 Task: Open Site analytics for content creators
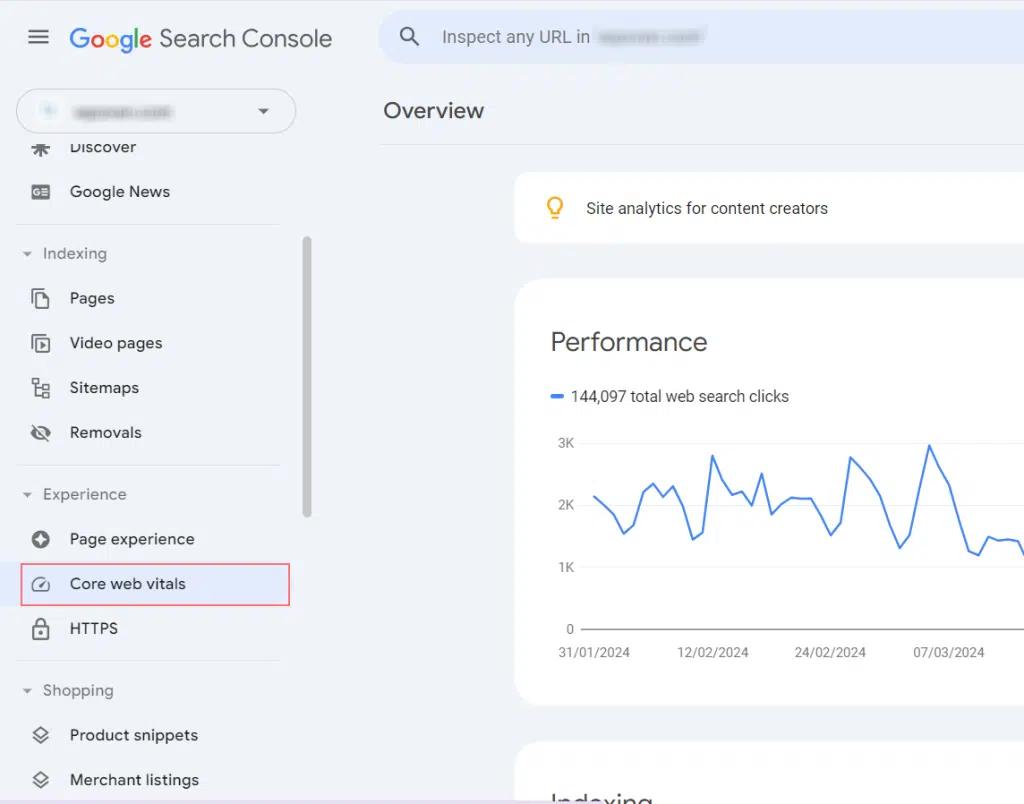707,208
